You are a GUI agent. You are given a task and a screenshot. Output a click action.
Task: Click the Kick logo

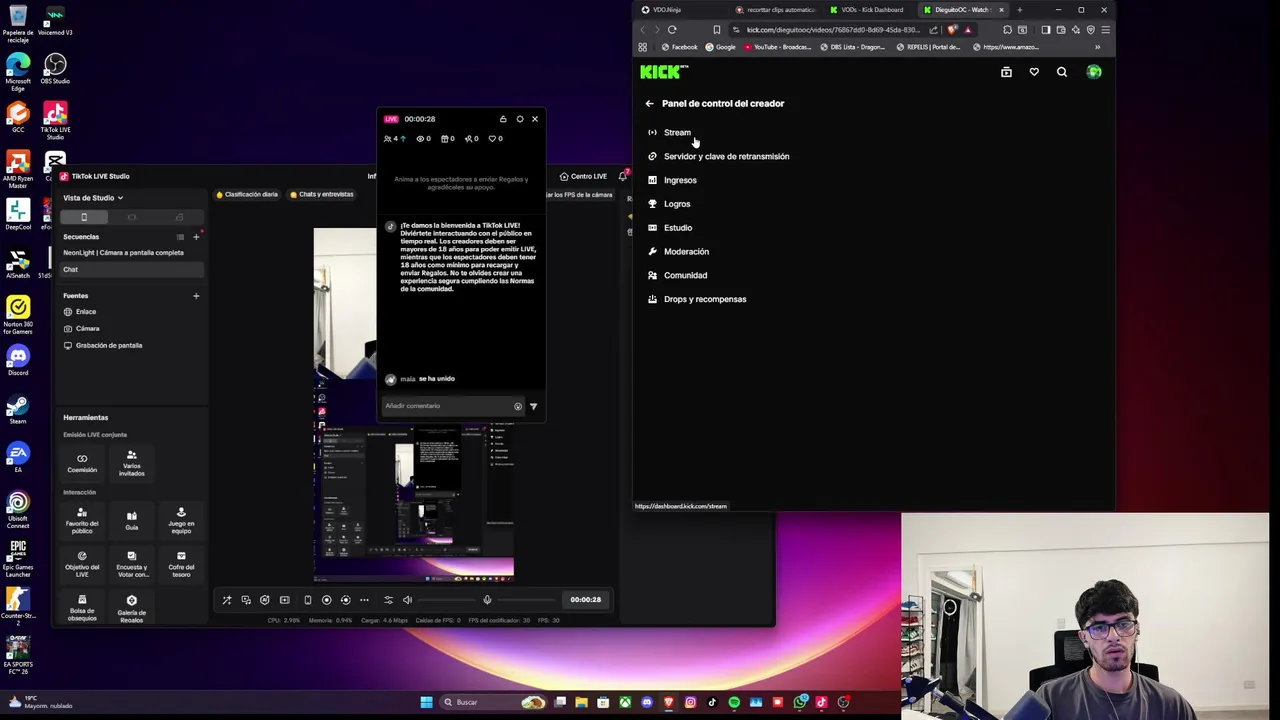[664, 71]
